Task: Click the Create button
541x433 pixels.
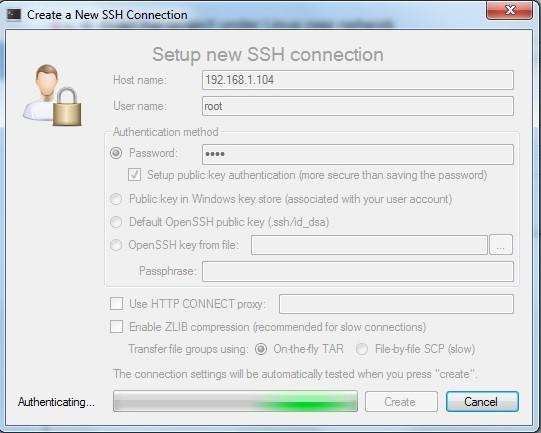Action: [401, 402]
